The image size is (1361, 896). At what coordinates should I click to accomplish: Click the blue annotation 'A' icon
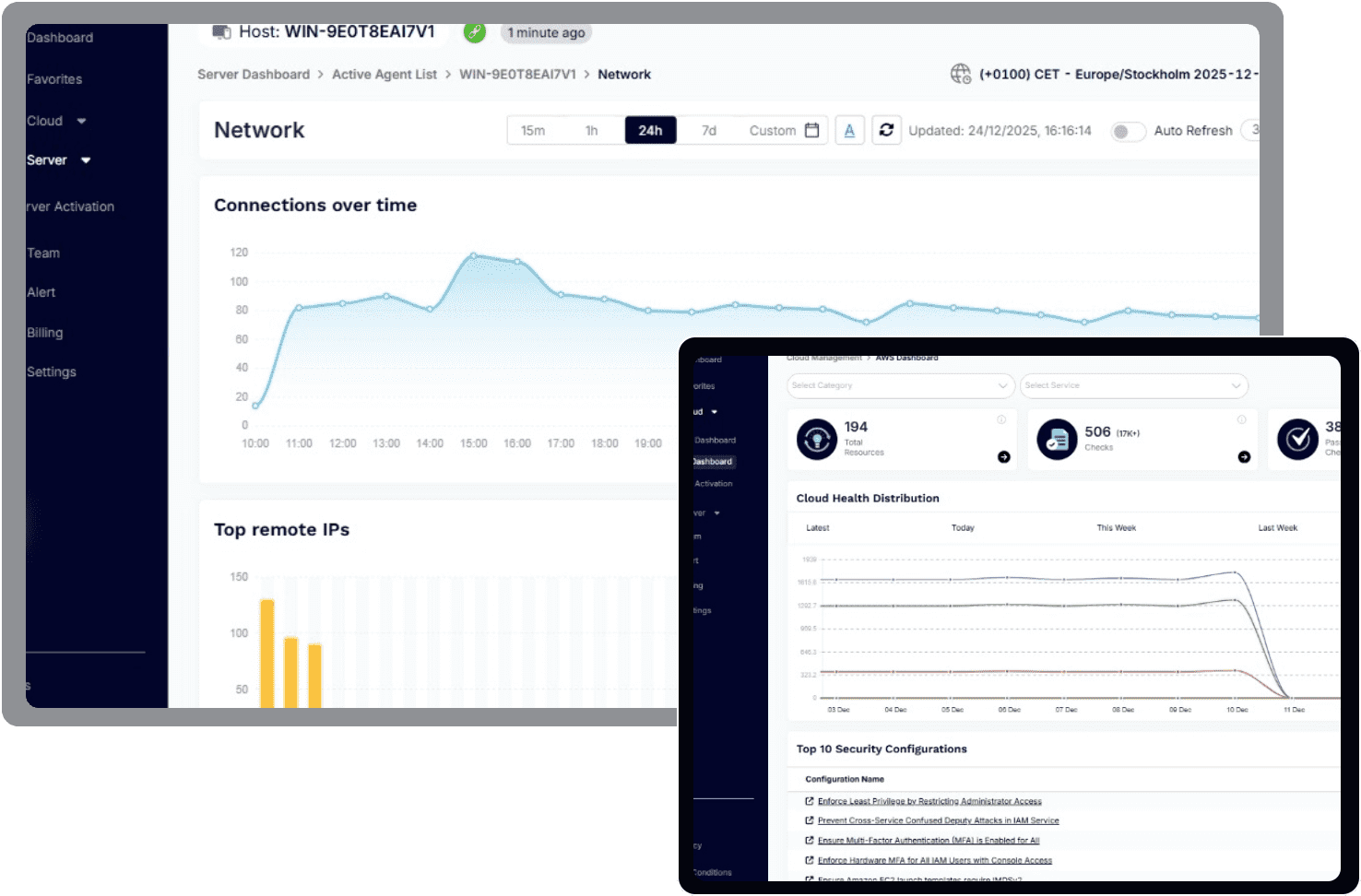coord(849,130)
